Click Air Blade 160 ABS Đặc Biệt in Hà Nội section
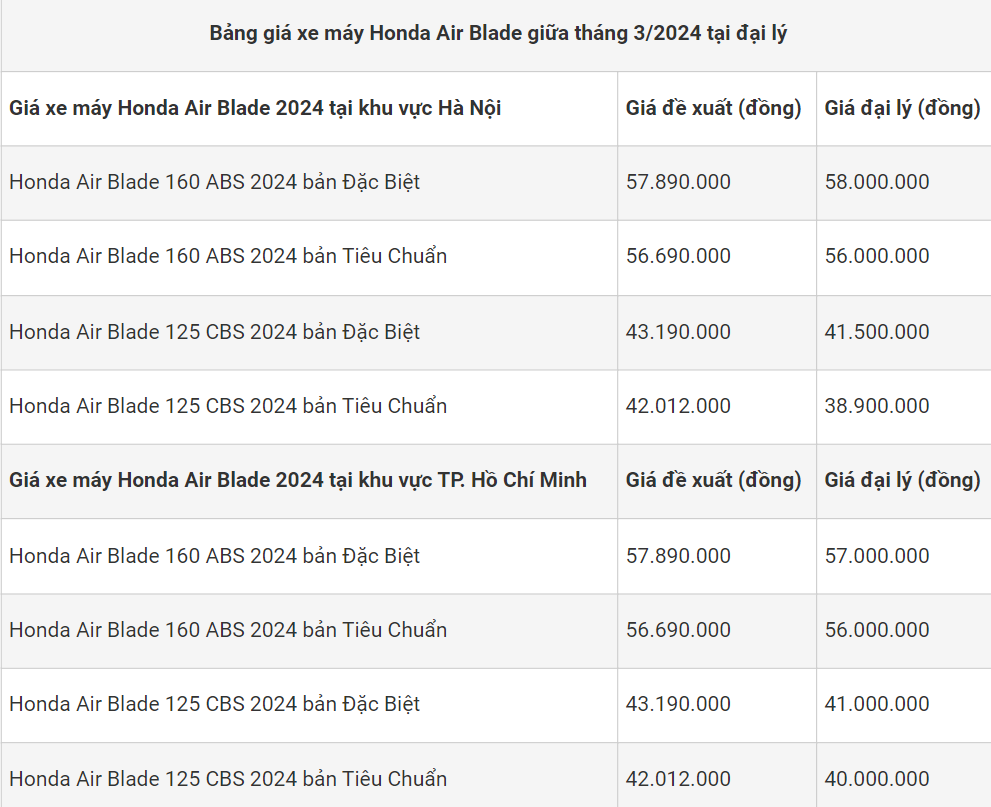Viewport: 991px width, 807px height. 214,182
